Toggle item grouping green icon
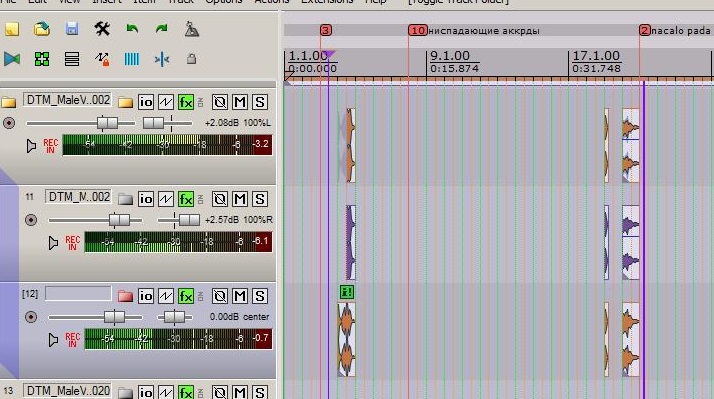Screen dimensions: 714x399 click(x=42, y=59)
